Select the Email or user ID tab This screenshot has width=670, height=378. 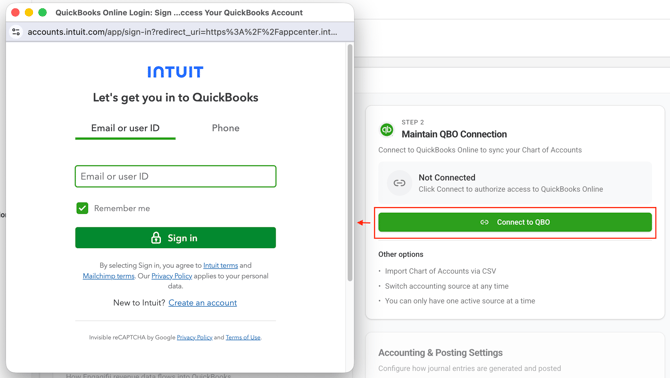click(125, 128)
